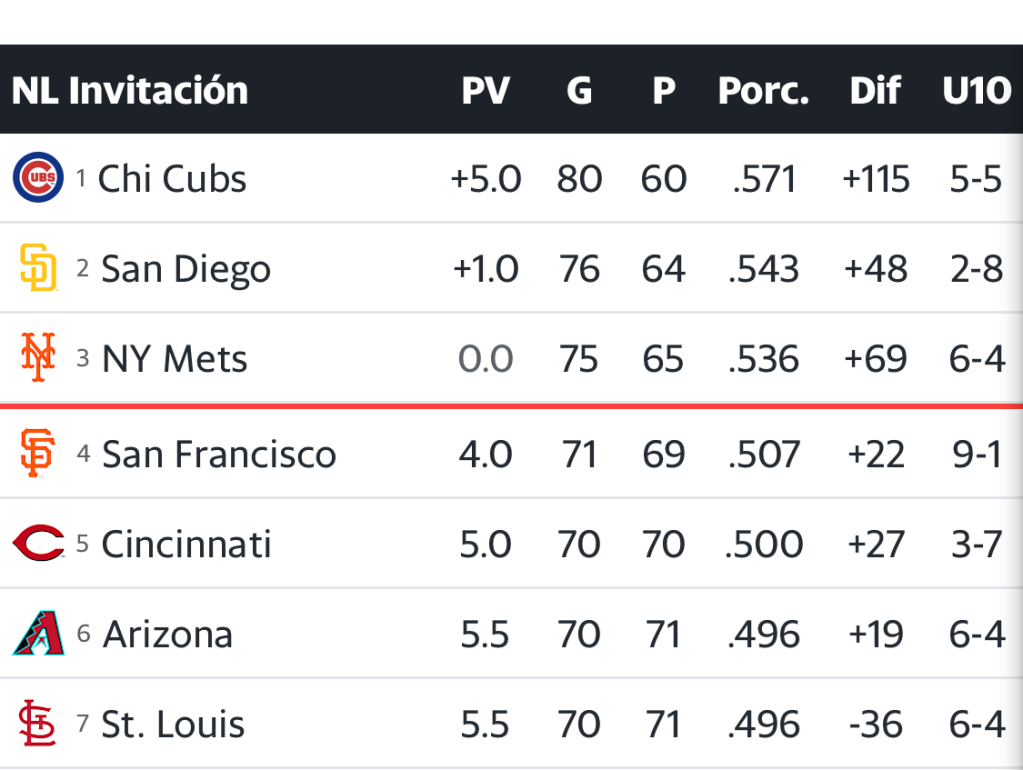1023x770 pixels.
Task: Click the NY Mets logo
Action: 38,358
